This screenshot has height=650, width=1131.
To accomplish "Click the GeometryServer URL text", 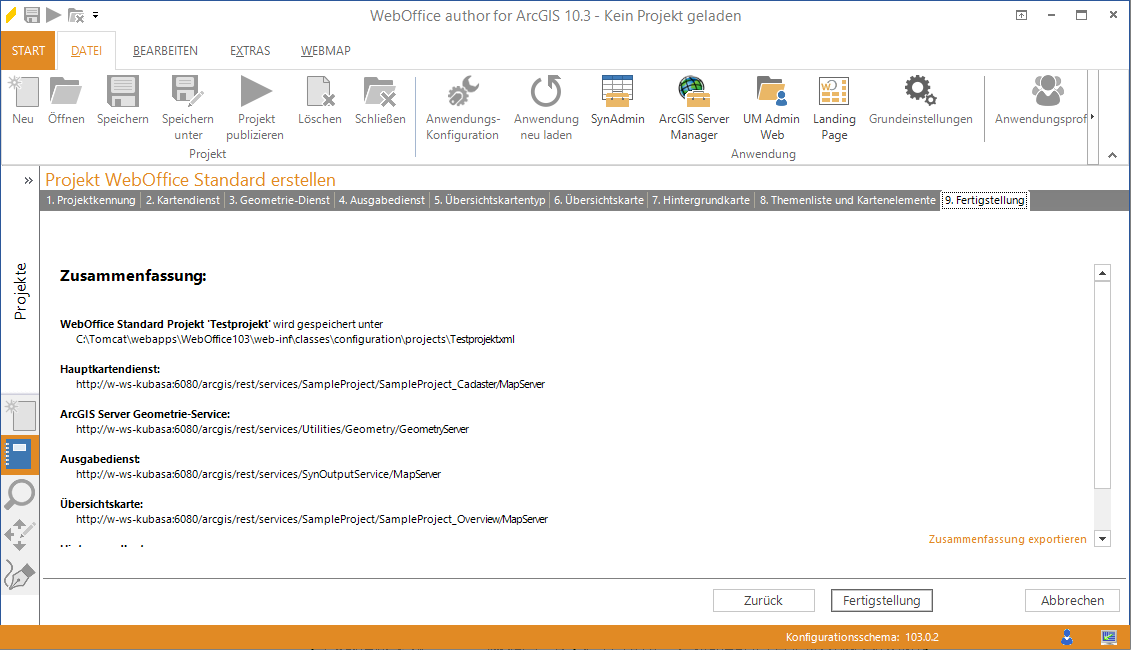I will (272, 429).
